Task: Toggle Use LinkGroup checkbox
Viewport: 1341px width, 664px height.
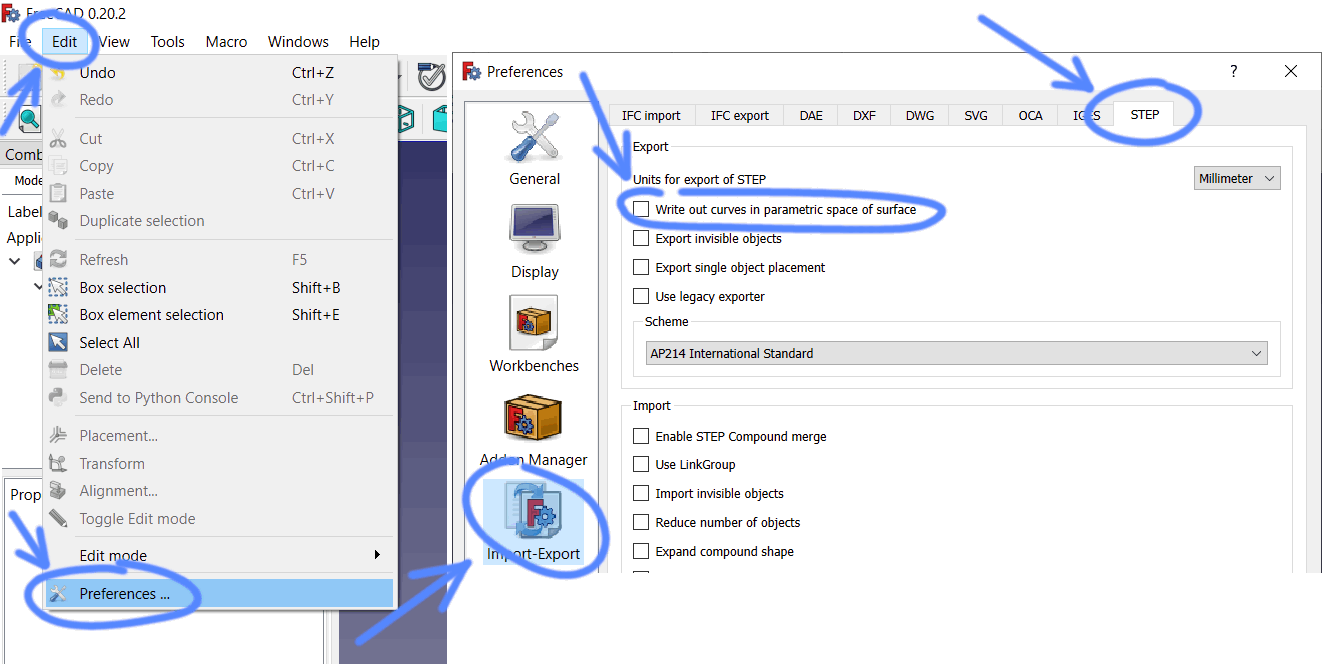Action: pos(641,465)
